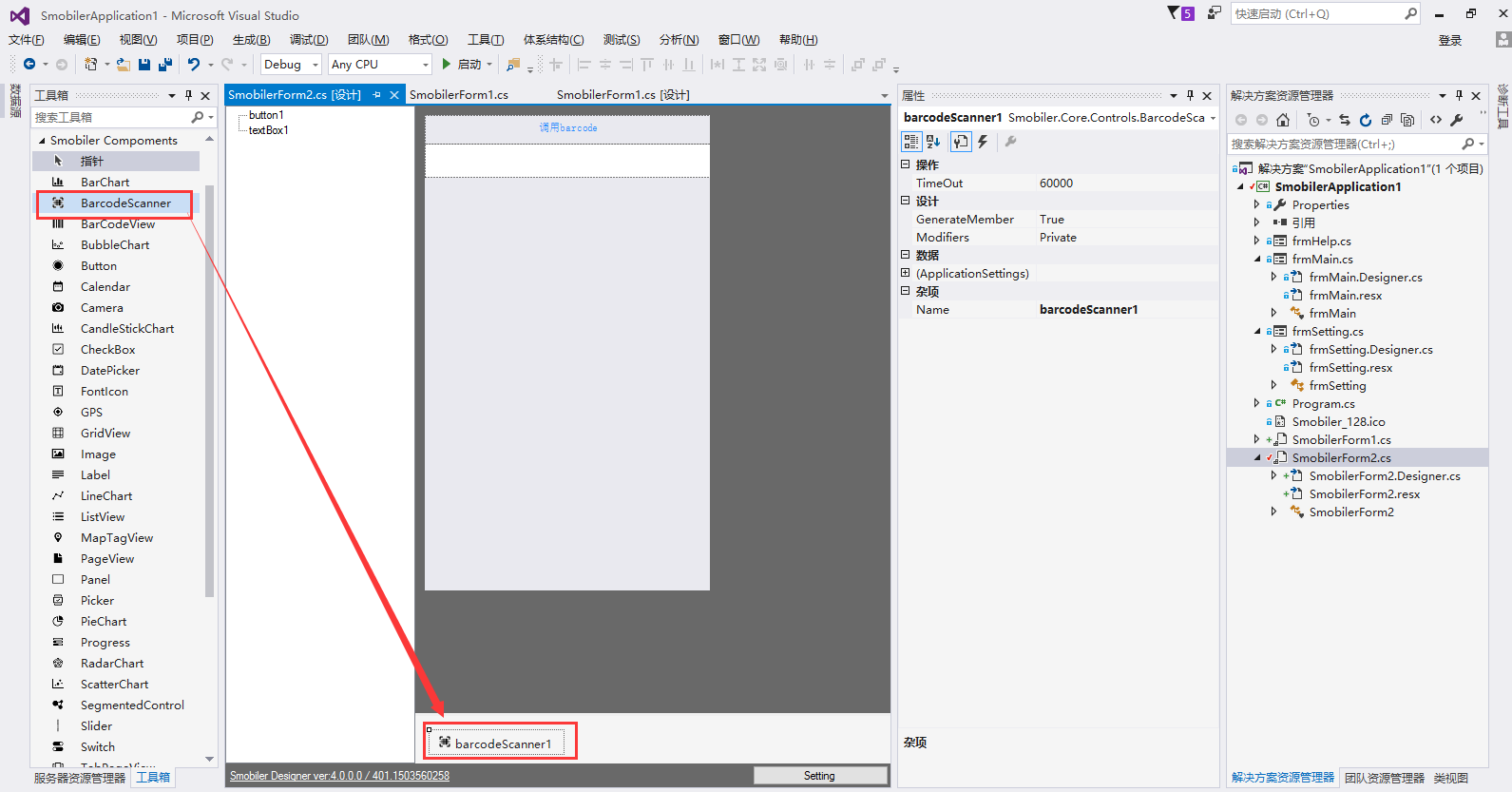Open the Any CPU platform dropdown

point(380,64)
